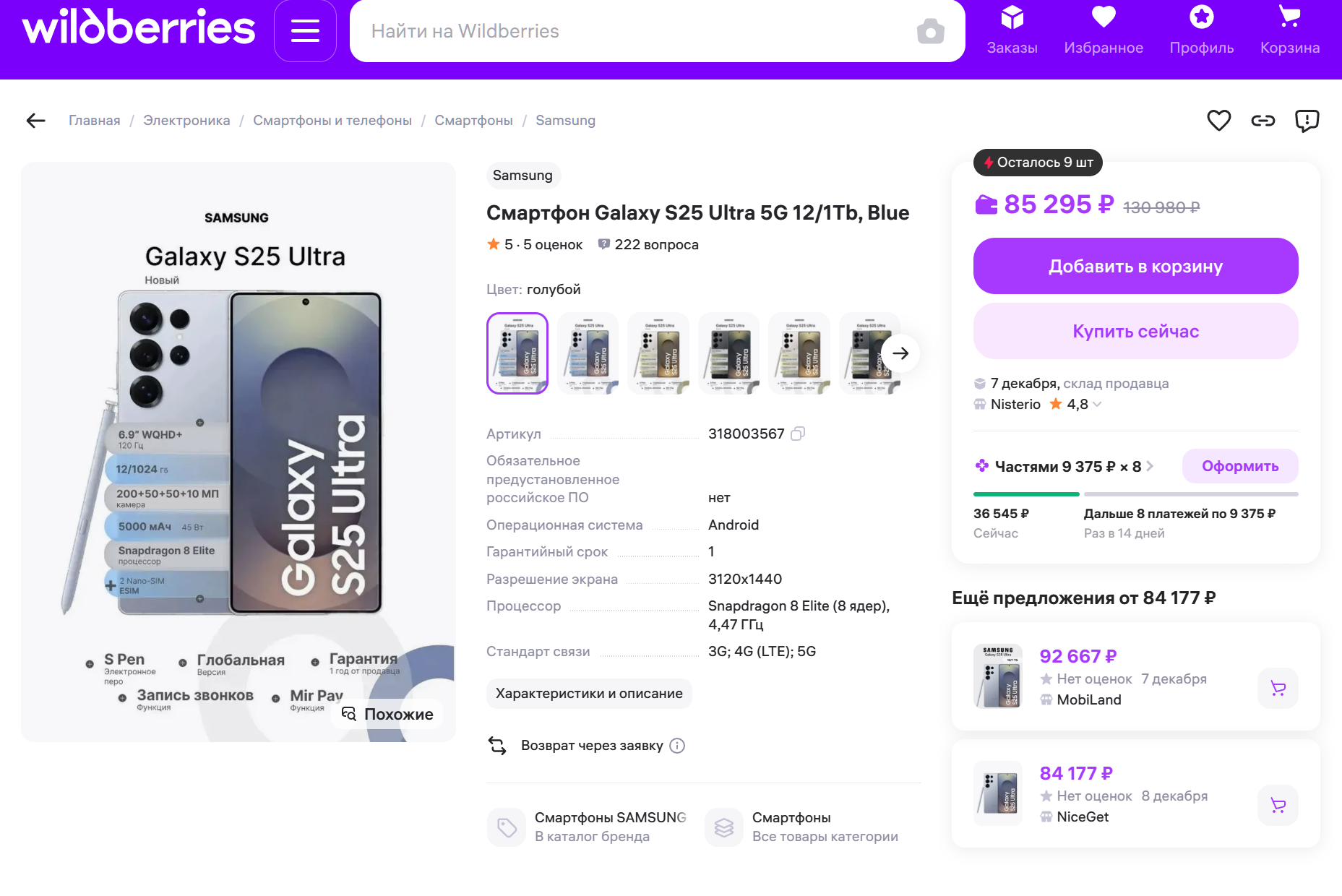Open the hamburger catalog menu
Viewport: 1342px width, 896px height.
[305, 31]
